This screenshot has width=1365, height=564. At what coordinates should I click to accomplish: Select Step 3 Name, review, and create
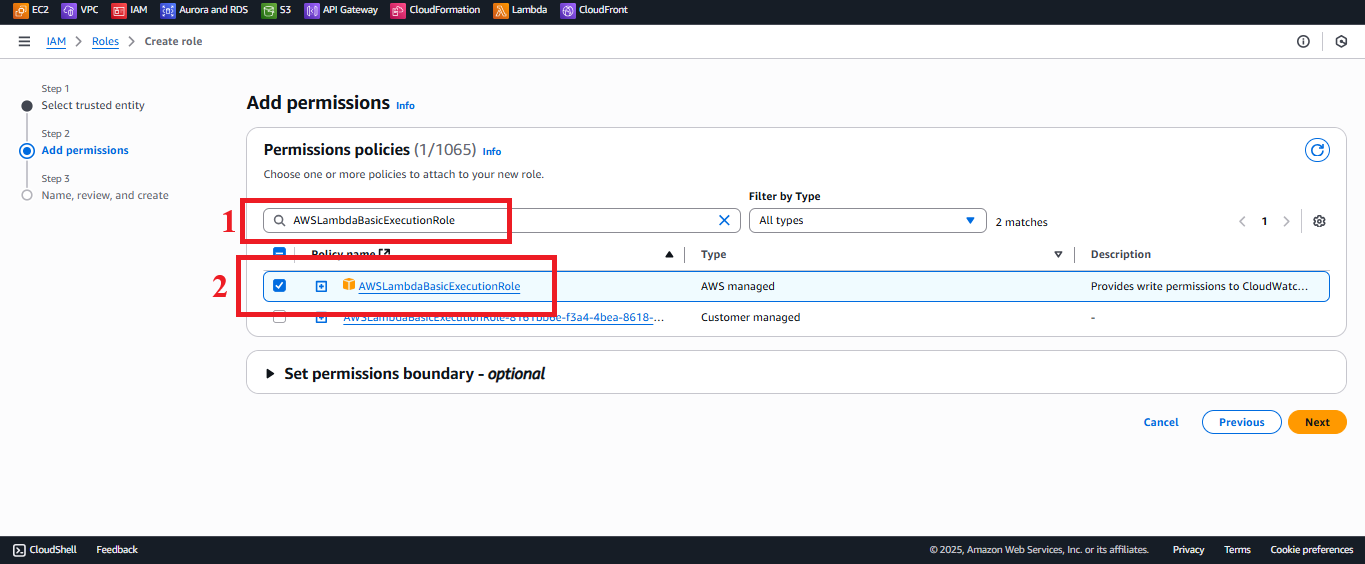[x=105, y=195]
